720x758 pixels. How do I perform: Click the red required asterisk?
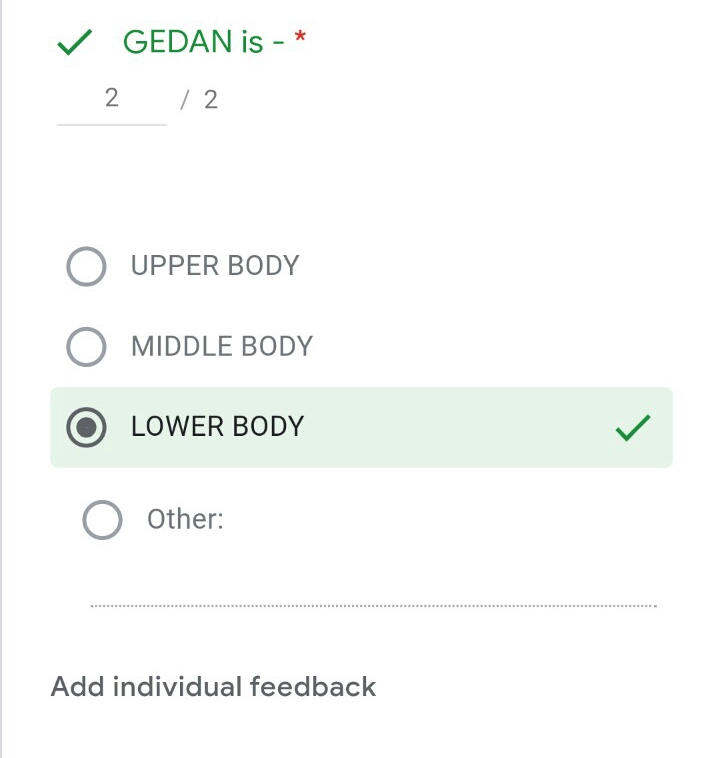point(300,40)
